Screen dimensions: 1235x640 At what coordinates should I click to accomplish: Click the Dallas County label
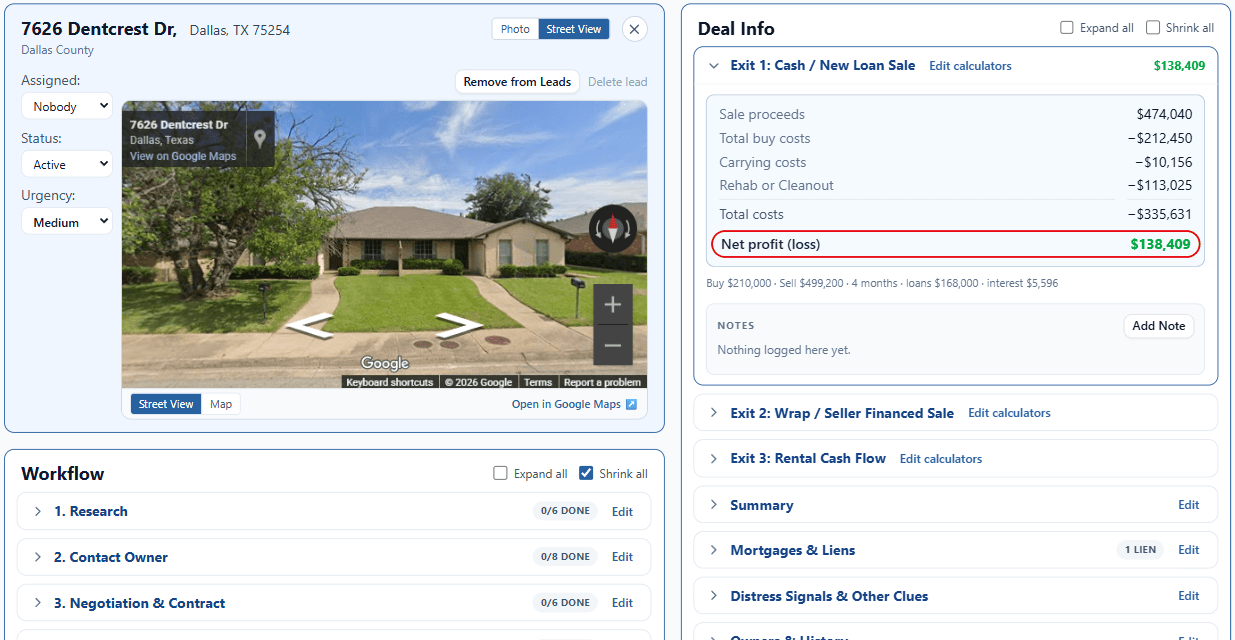(x=57, y=50)
